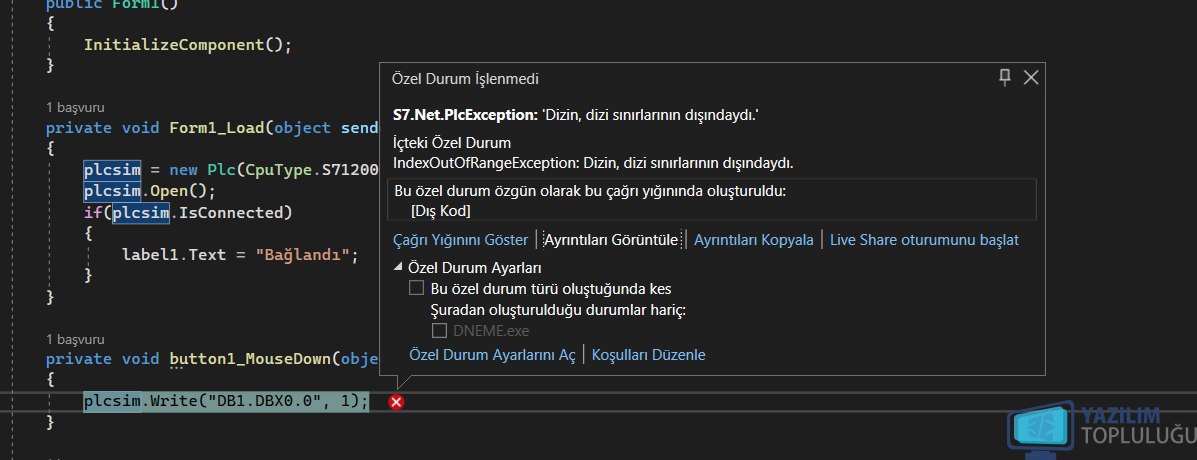Screen dimensions: 1197x460
Task: Select Ayrıntıları Görüntüle link
Action: (x=611, y=240)
